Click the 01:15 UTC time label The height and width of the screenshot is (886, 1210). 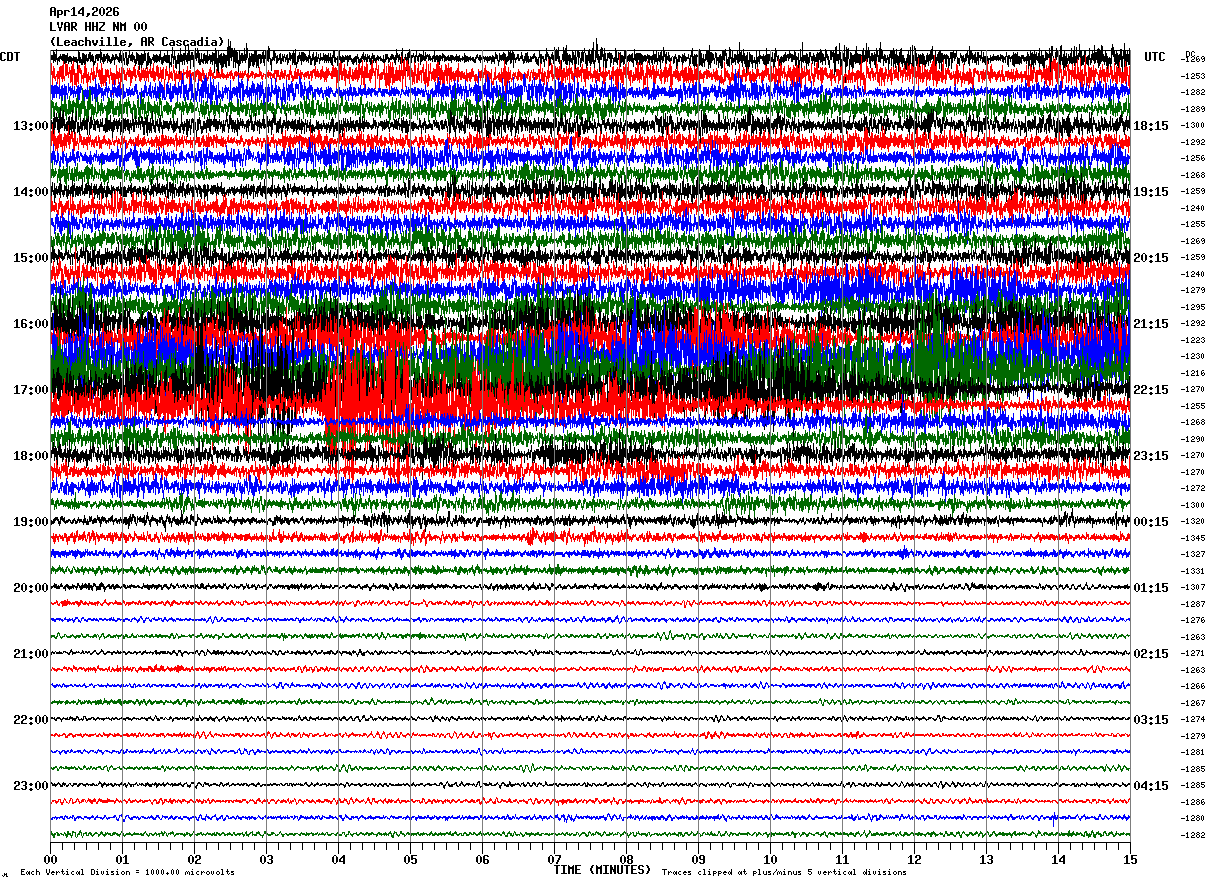coord(1151,588)
